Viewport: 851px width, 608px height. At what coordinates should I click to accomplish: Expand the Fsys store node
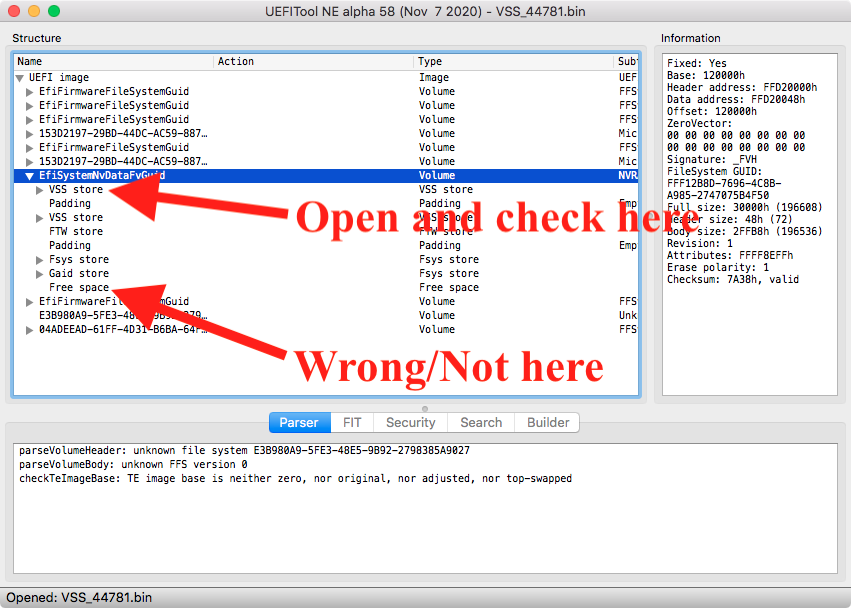pos(40,260)
